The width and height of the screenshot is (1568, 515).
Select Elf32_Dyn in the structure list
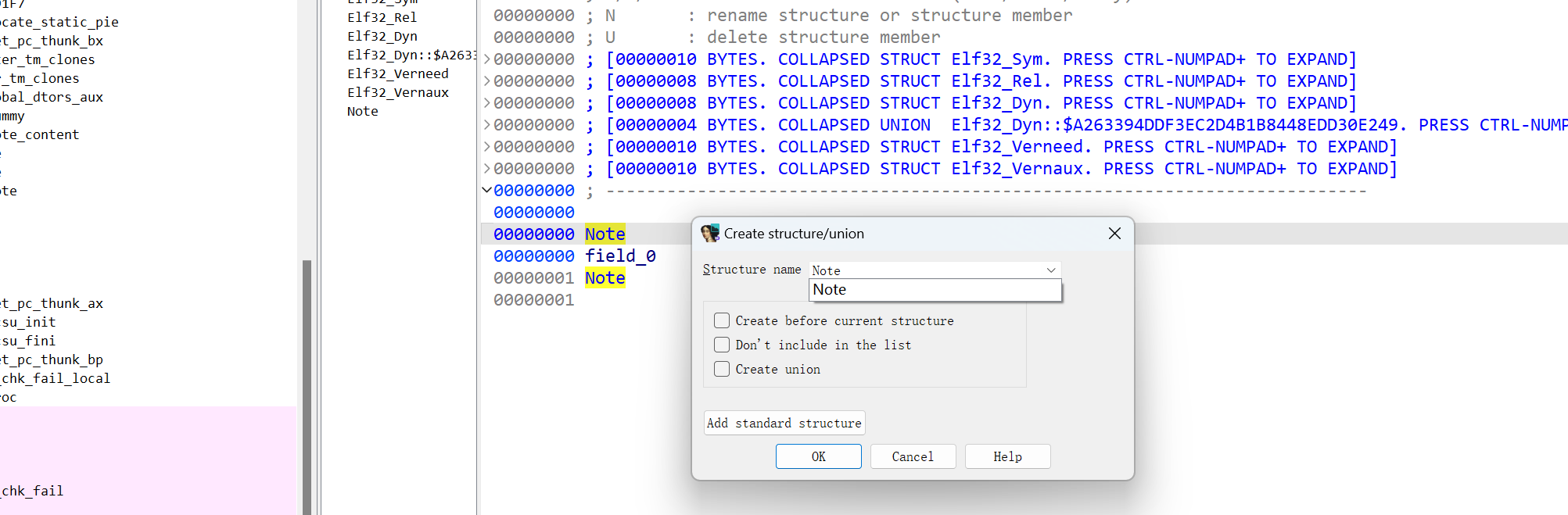[382, 36]
